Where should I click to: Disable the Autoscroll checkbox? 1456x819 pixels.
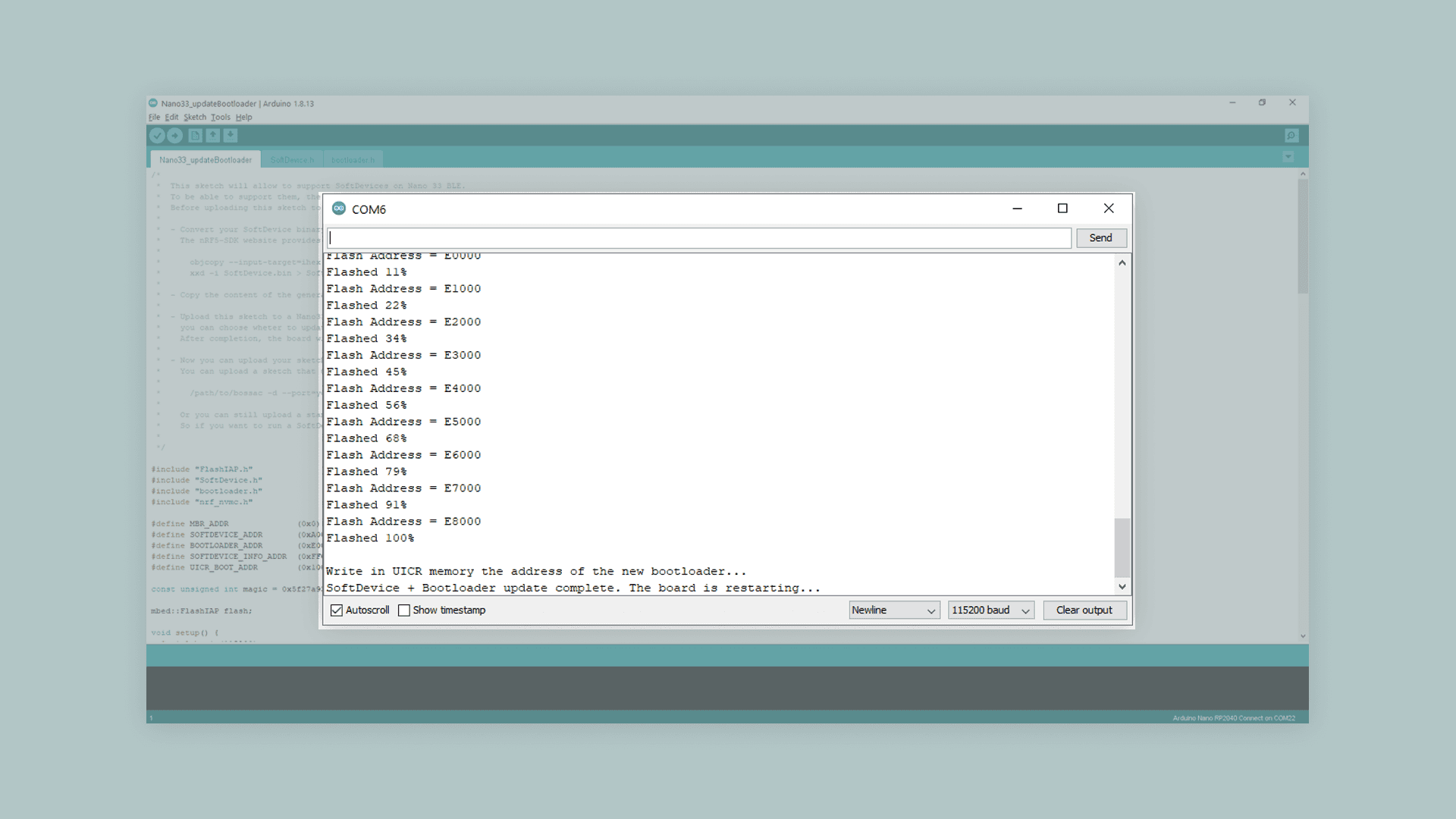pyautogui.click(x=337, y=610)
